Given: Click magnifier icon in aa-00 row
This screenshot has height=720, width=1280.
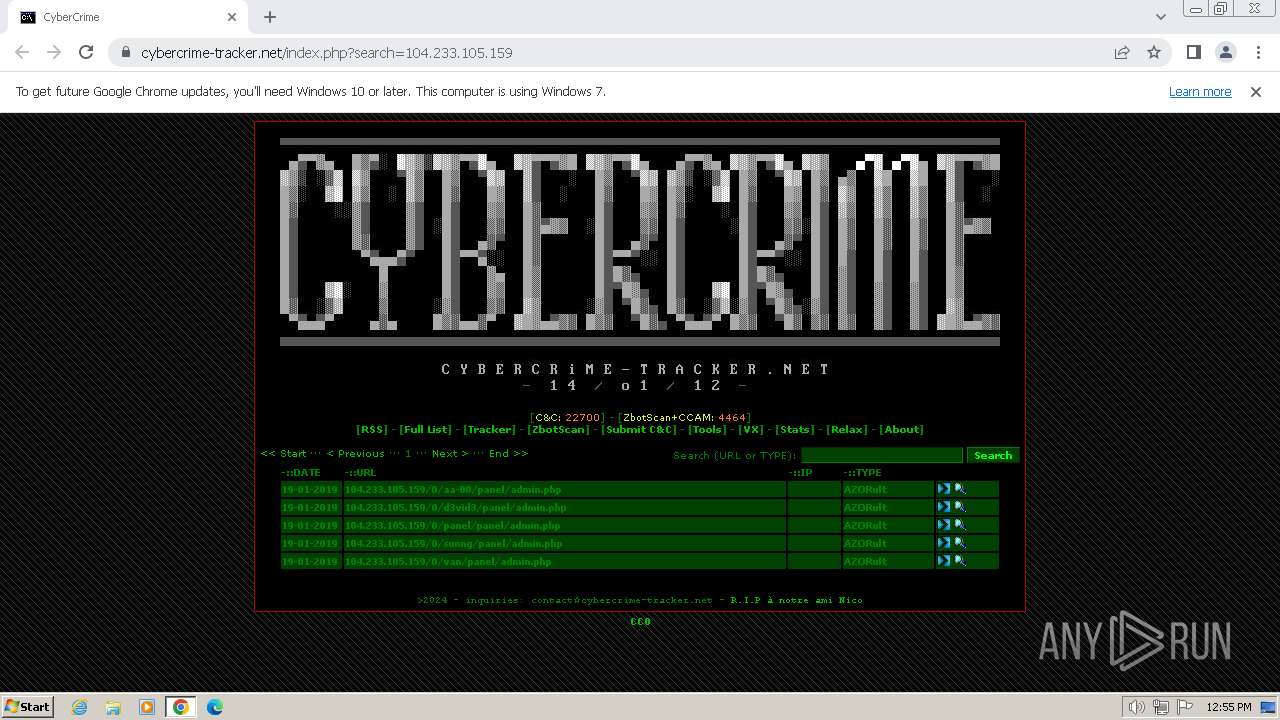Looking at the screenshot, I should 960,489.
